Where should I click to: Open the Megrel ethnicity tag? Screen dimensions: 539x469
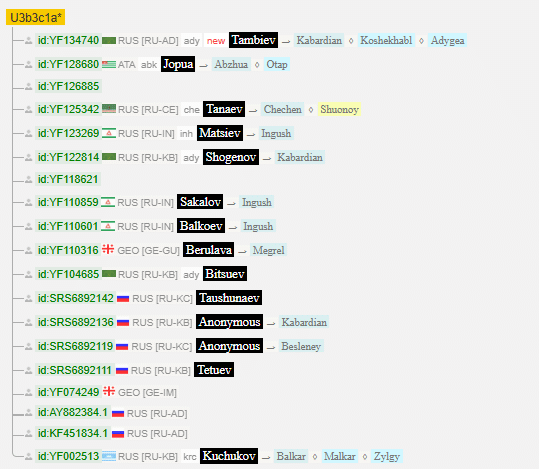268,250
